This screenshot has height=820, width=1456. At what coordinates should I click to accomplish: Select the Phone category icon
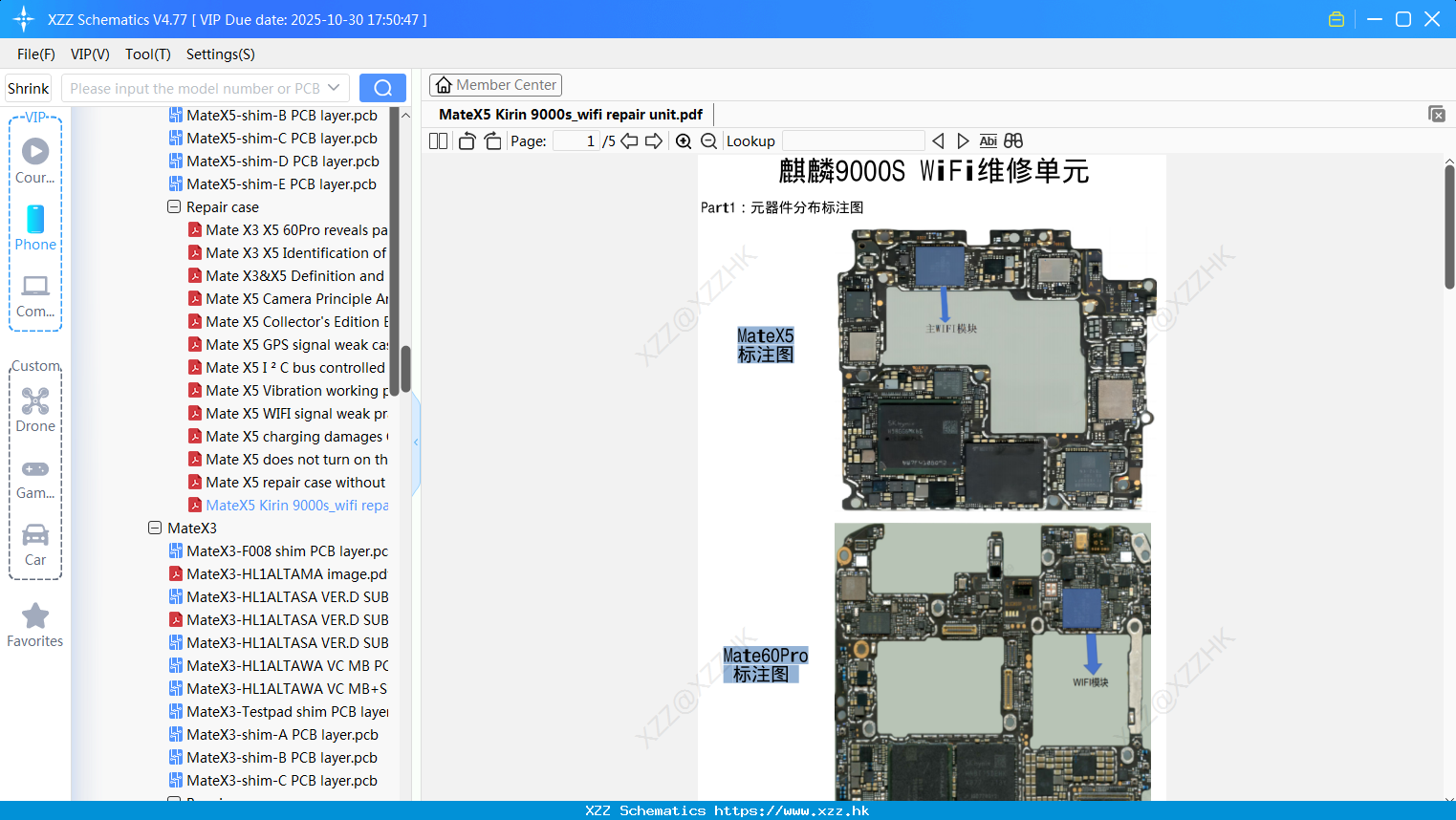point(35,219)
